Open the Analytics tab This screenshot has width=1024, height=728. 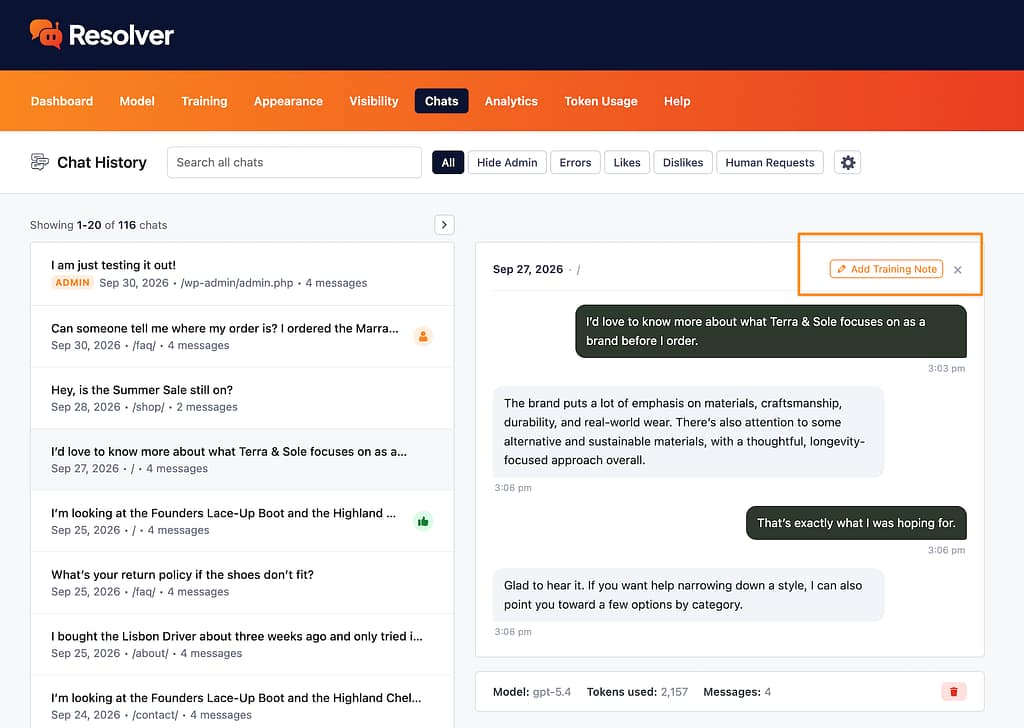pos(511,101)
